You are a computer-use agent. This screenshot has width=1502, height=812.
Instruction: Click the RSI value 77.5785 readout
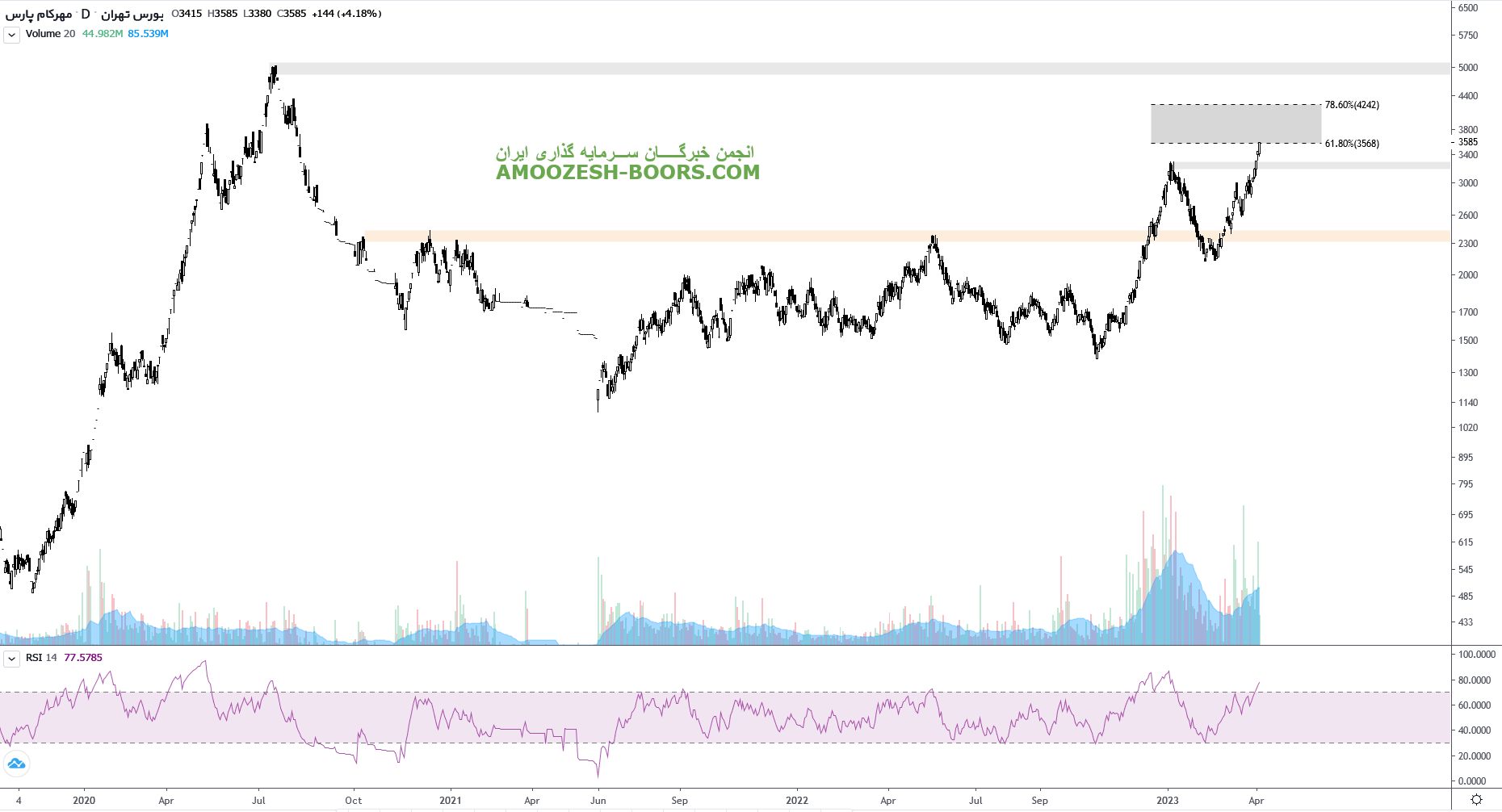point(83,658)
